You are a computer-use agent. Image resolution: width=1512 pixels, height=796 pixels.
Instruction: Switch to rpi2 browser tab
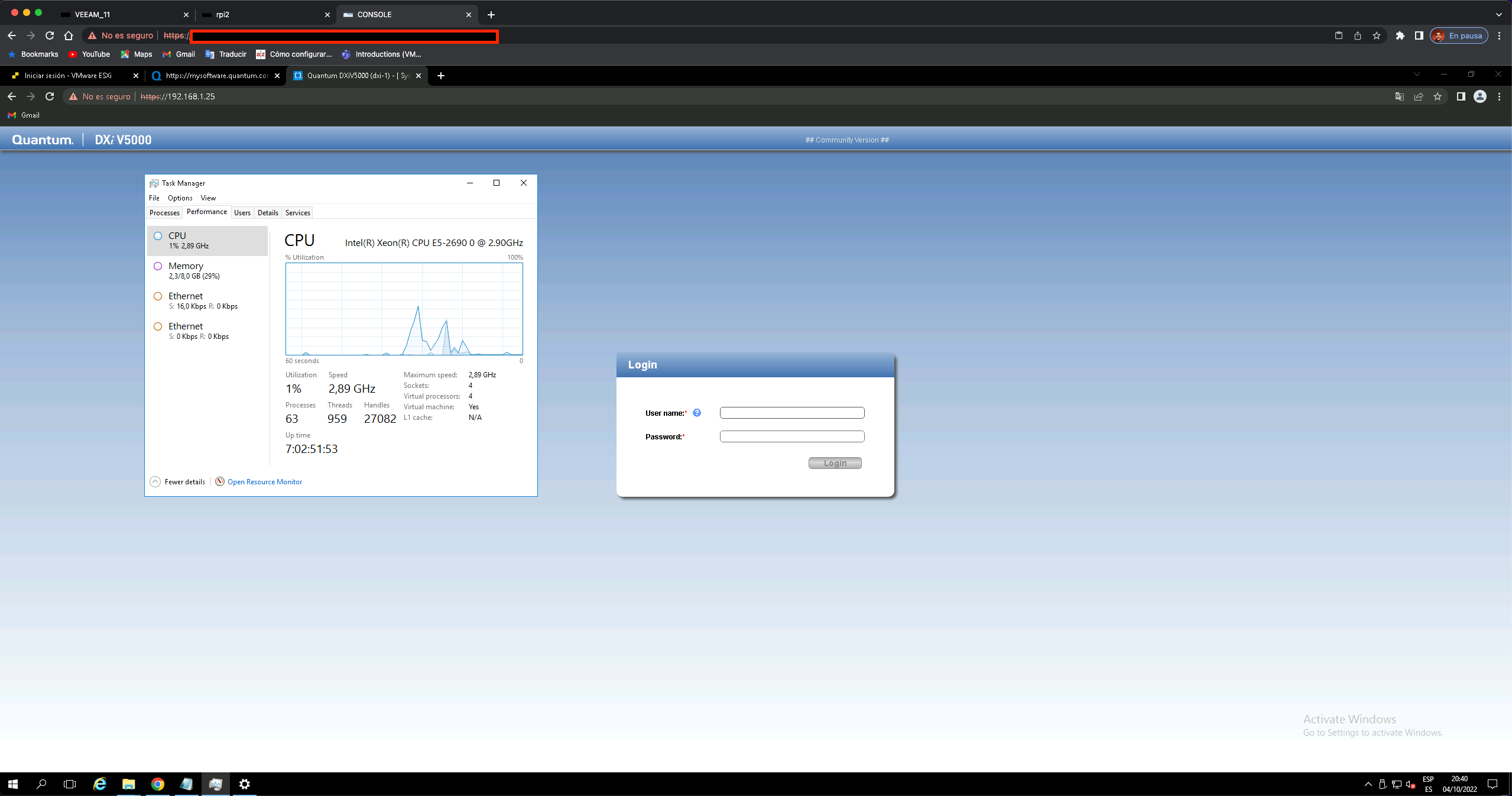(x=265, y=15)
